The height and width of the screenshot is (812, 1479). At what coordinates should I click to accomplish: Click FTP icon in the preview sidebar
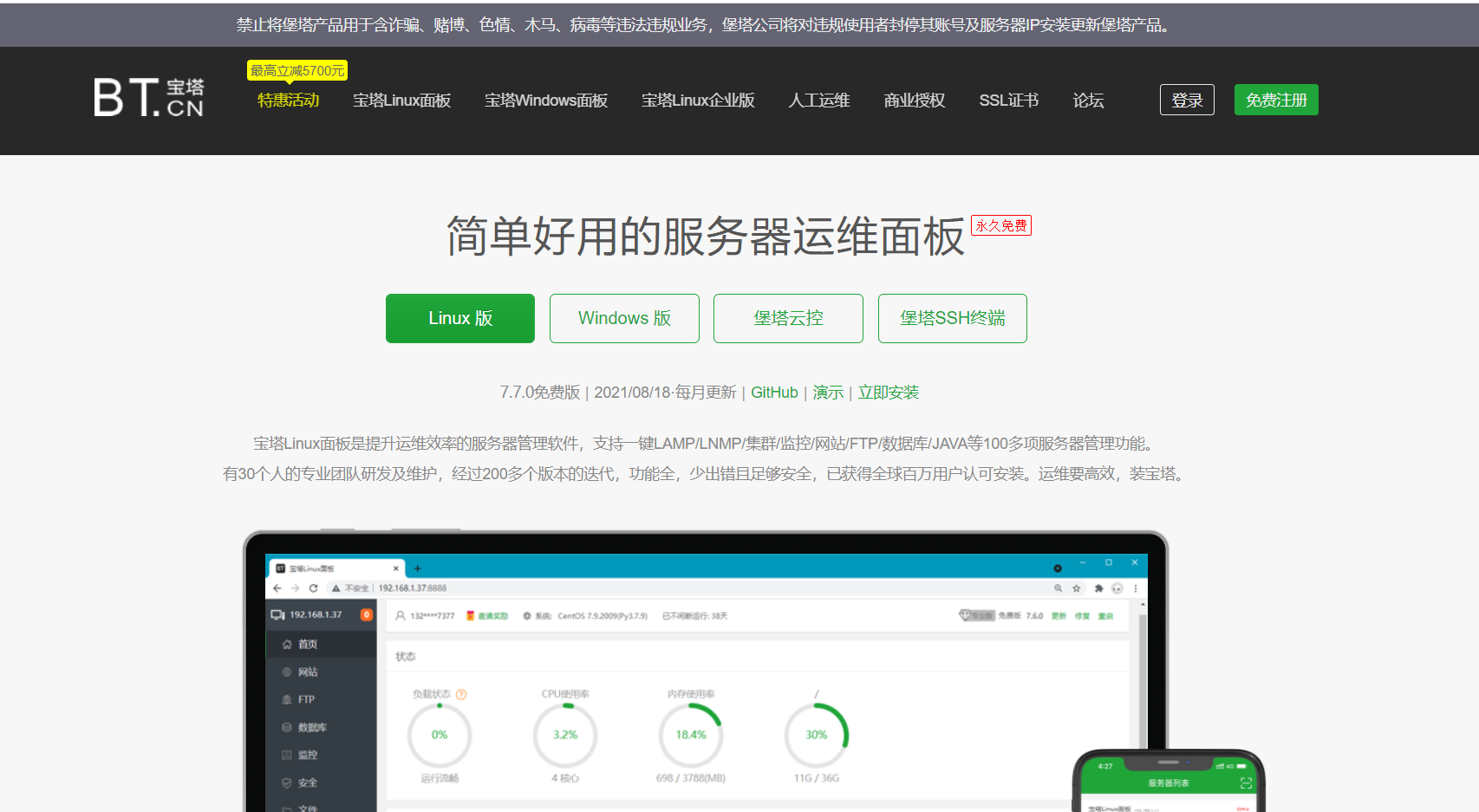[x=287, y=699]
